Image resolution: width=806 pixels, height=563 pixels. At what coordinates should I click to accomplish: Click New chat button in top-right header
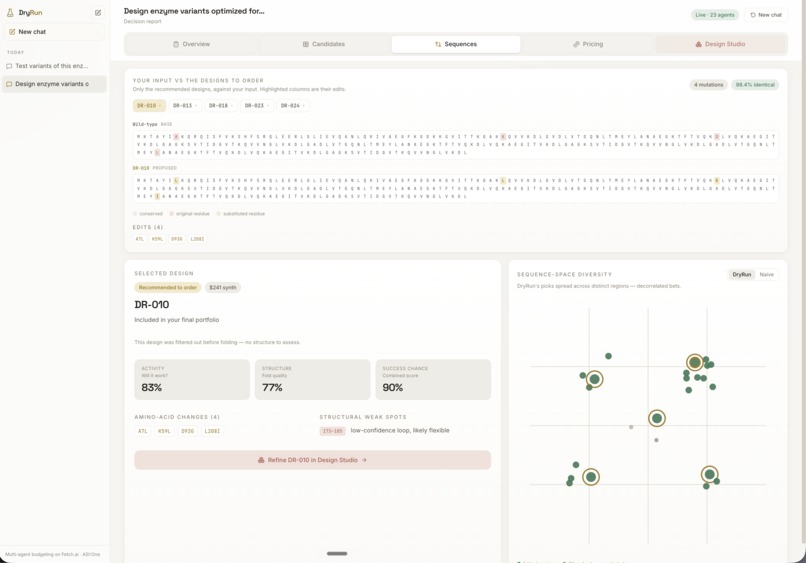[766, 15]
